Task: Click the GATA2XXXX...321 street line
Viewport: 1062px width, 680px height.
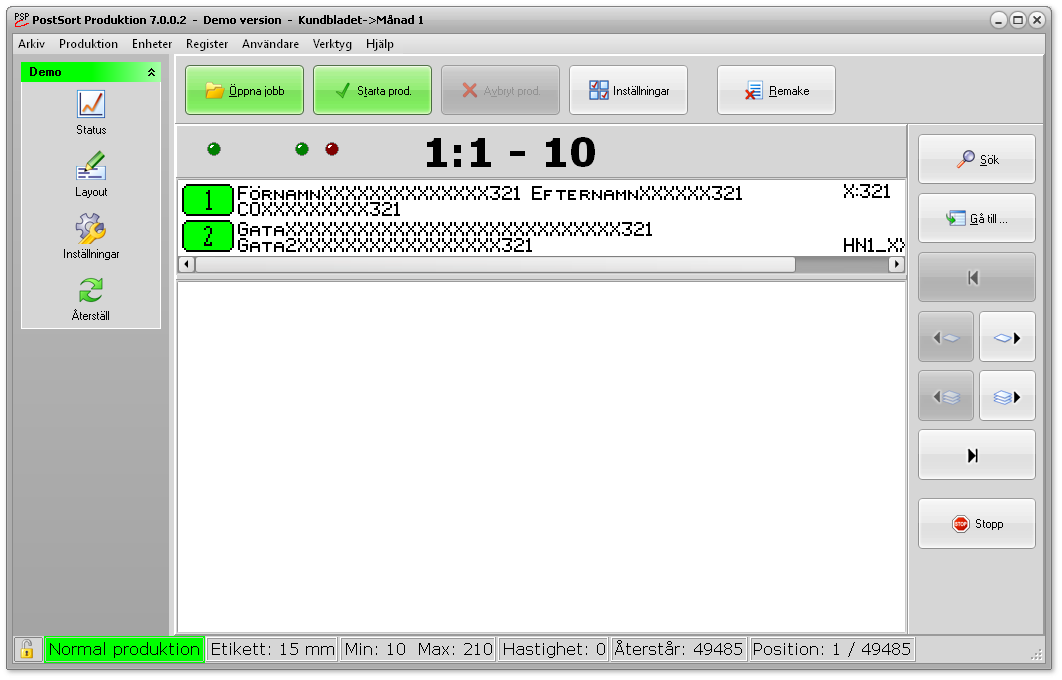Action: click(x=385, y=245)
